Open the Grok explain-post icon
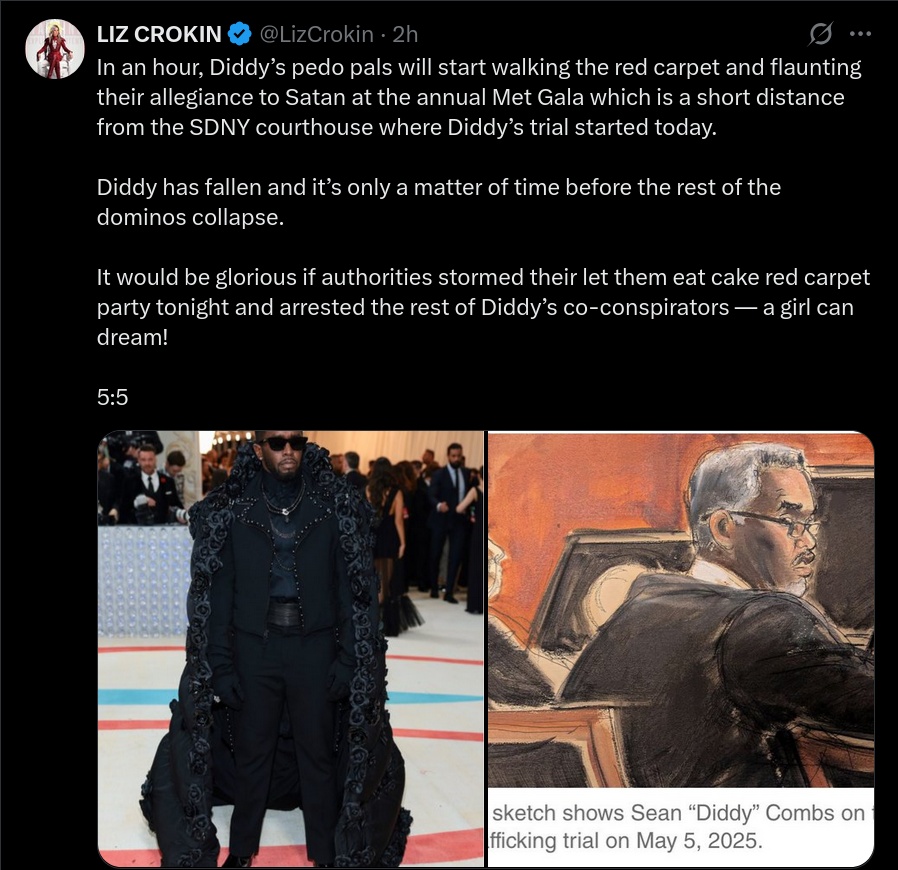The height and width of the screenshot is (870, 898). click(820, 34)
